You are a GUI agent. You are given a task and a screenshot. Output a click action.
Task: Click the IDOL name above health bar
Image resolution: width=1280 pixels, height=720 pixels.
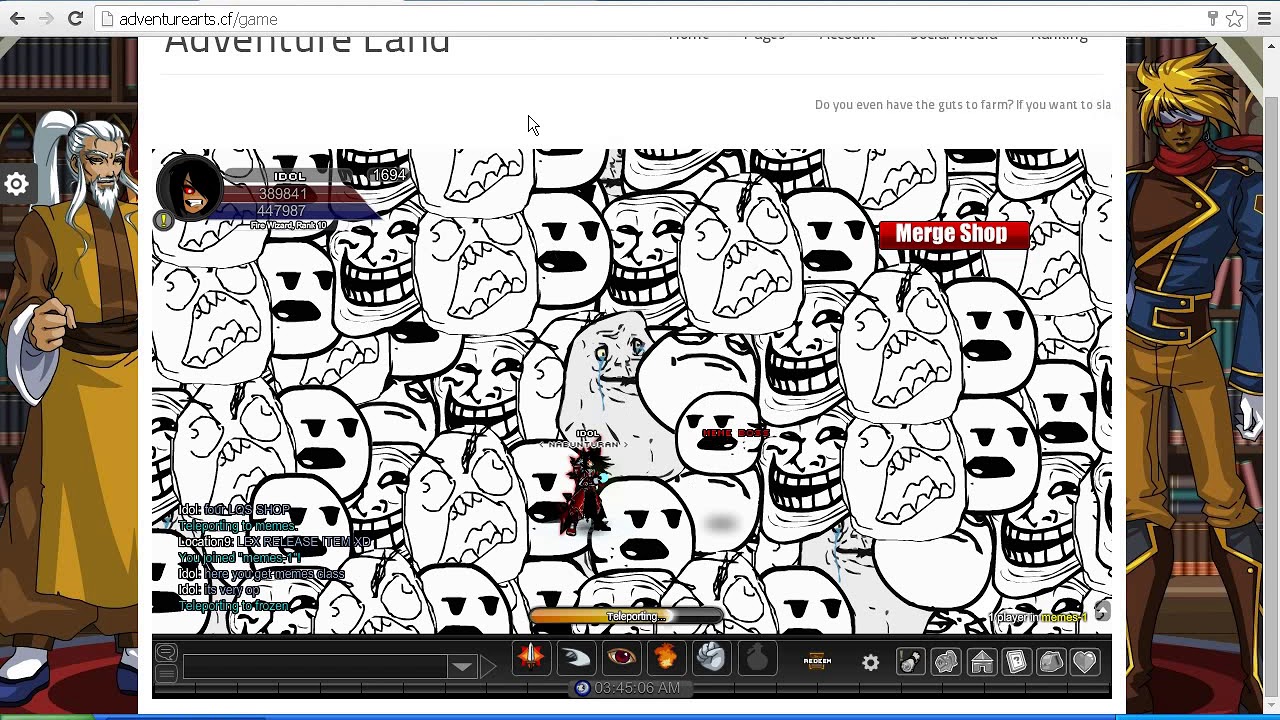point(289,177)
